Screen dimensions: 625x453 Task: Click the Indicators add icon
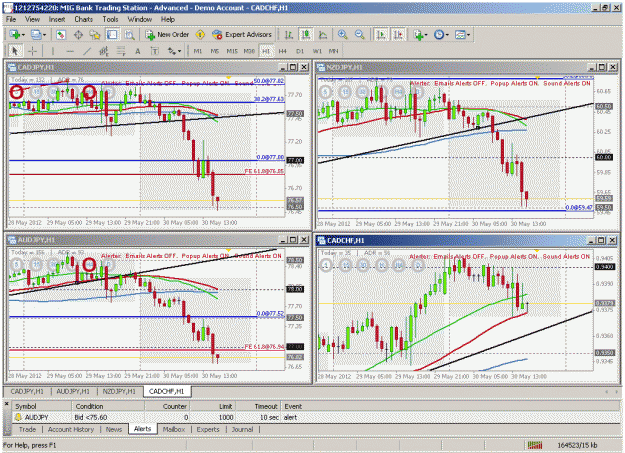coord(418,35)
